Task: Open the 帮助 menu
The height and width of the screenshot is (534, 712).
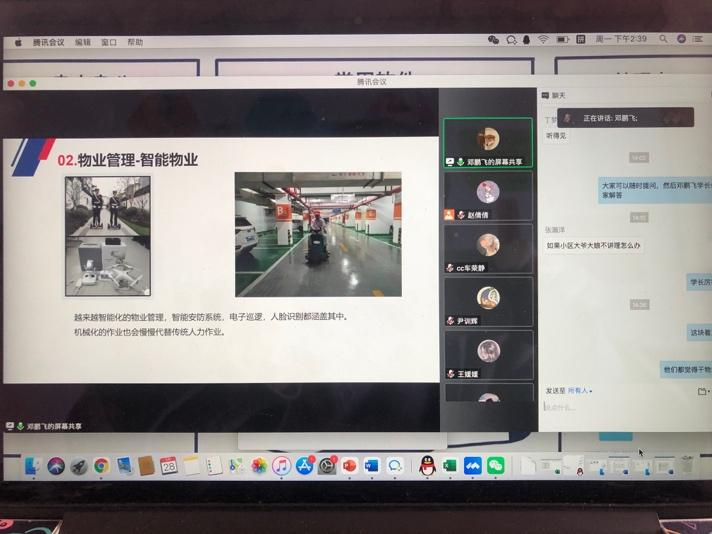Action: tap(135, 42)
